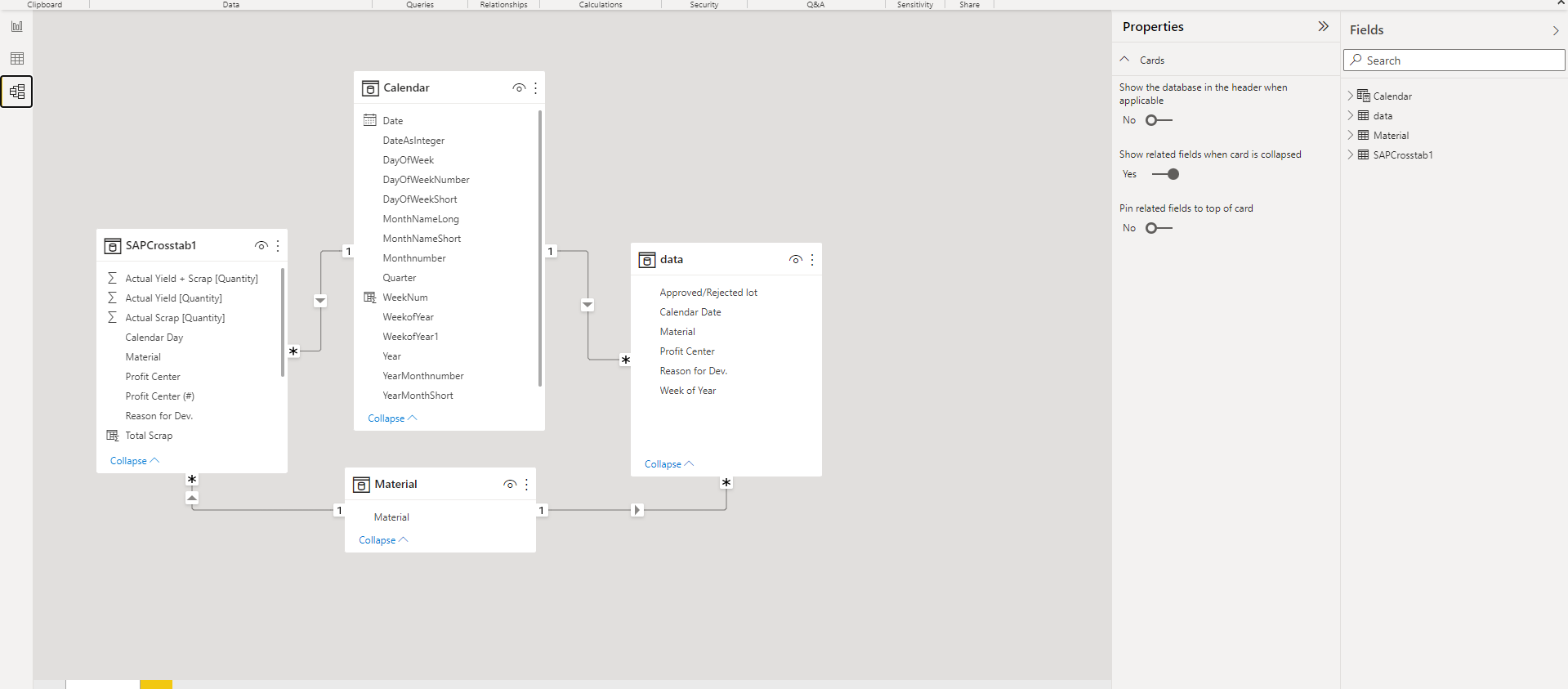
Task: Toggle Calendar table visibility eye
Action: point(519,88)
